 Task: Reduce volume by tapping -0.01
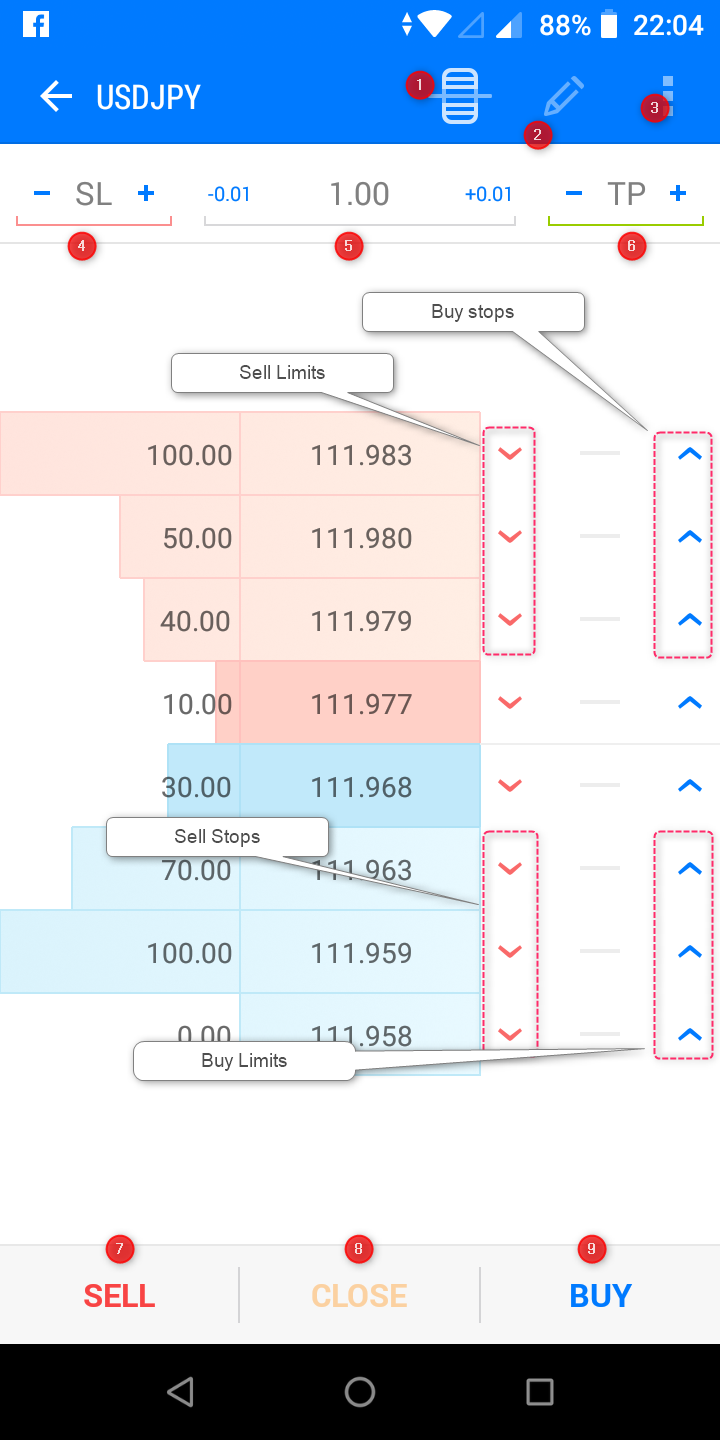click(x=229, y=194)
